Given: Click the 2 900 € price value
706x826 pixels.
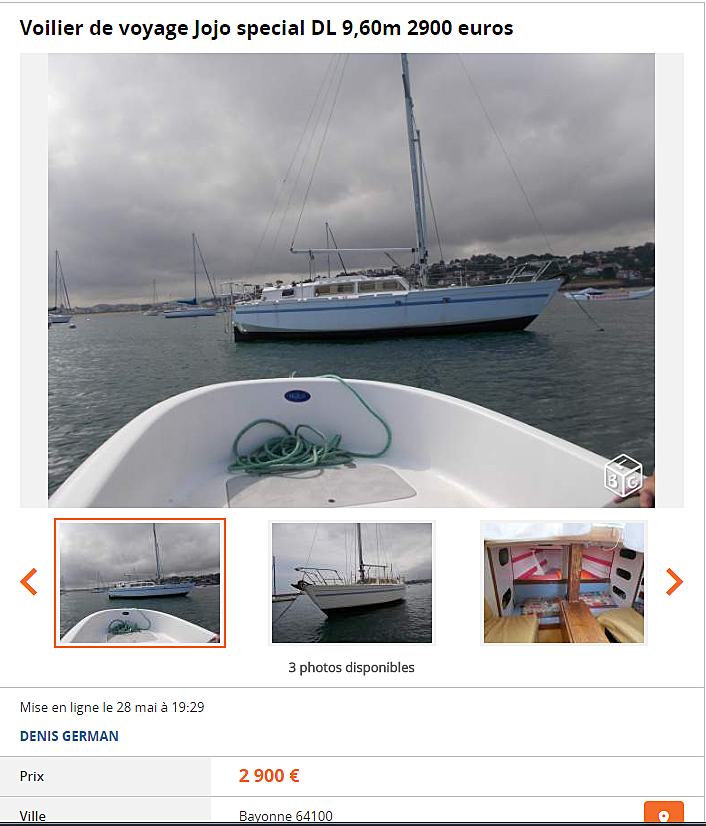Looking at the screenshot, I should (269, 775).
